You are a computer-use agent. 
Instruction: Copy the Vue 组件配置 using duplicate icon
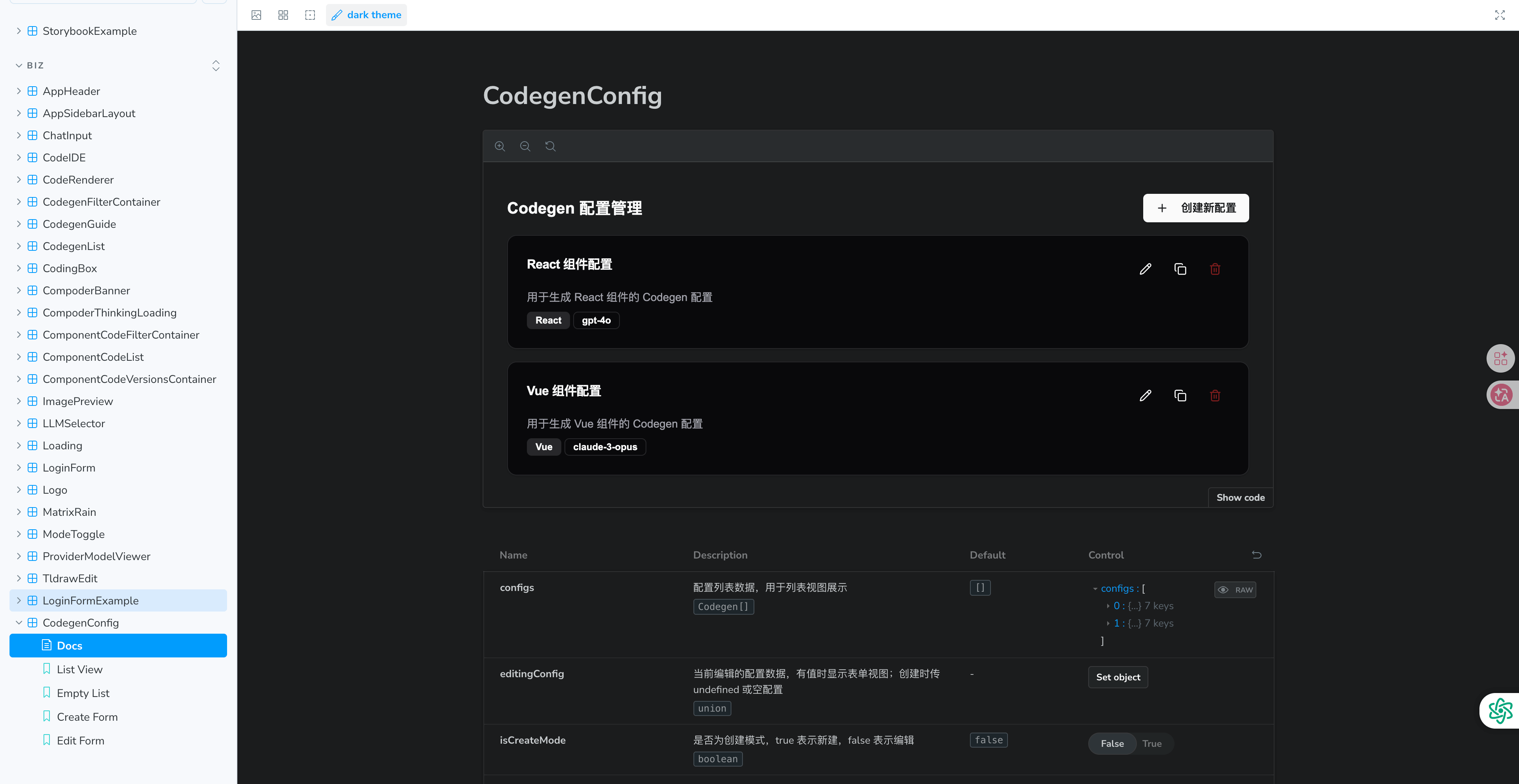pos(1180,396)
